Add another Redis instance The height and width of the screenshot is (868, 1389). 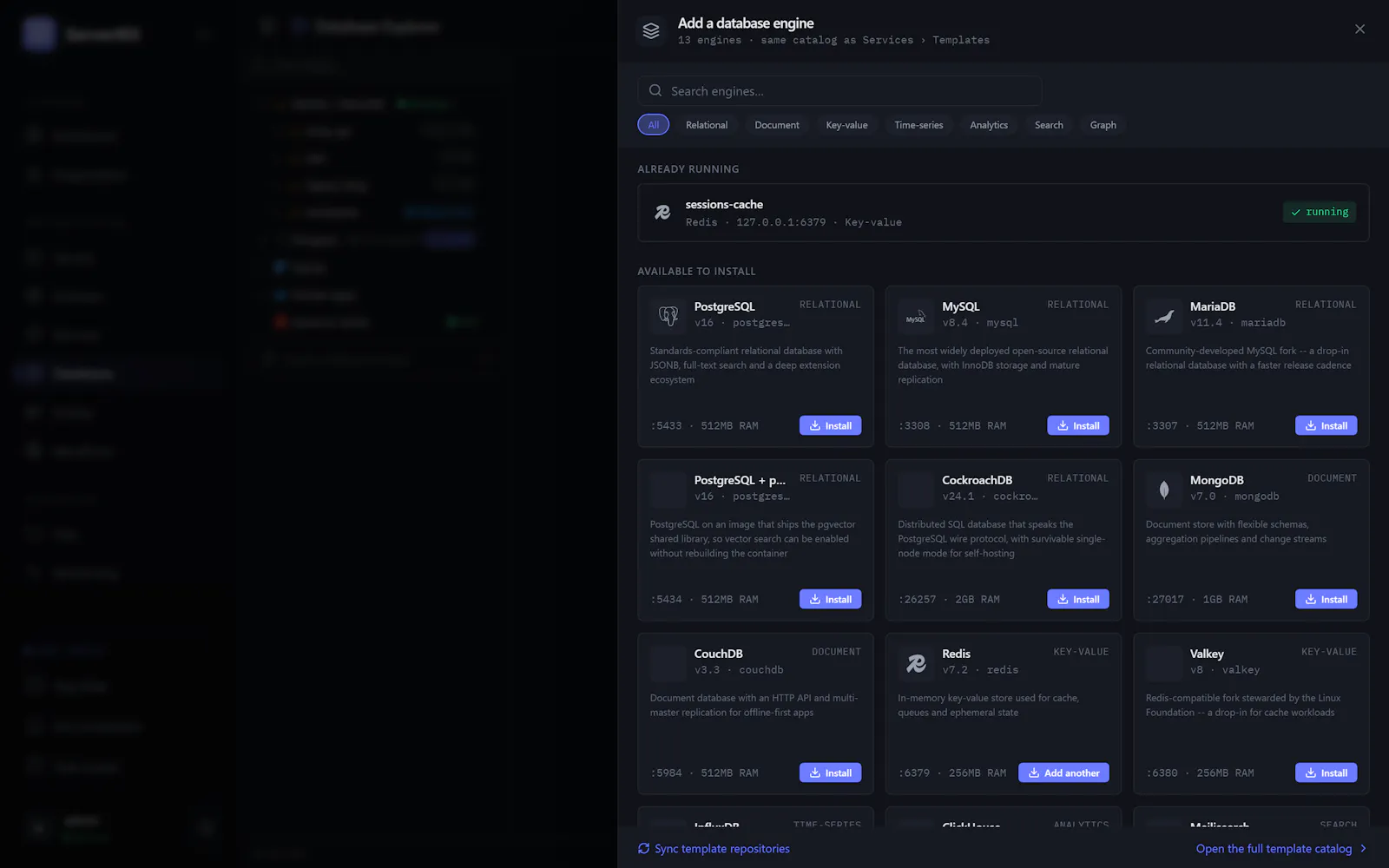pos(1063,773)
